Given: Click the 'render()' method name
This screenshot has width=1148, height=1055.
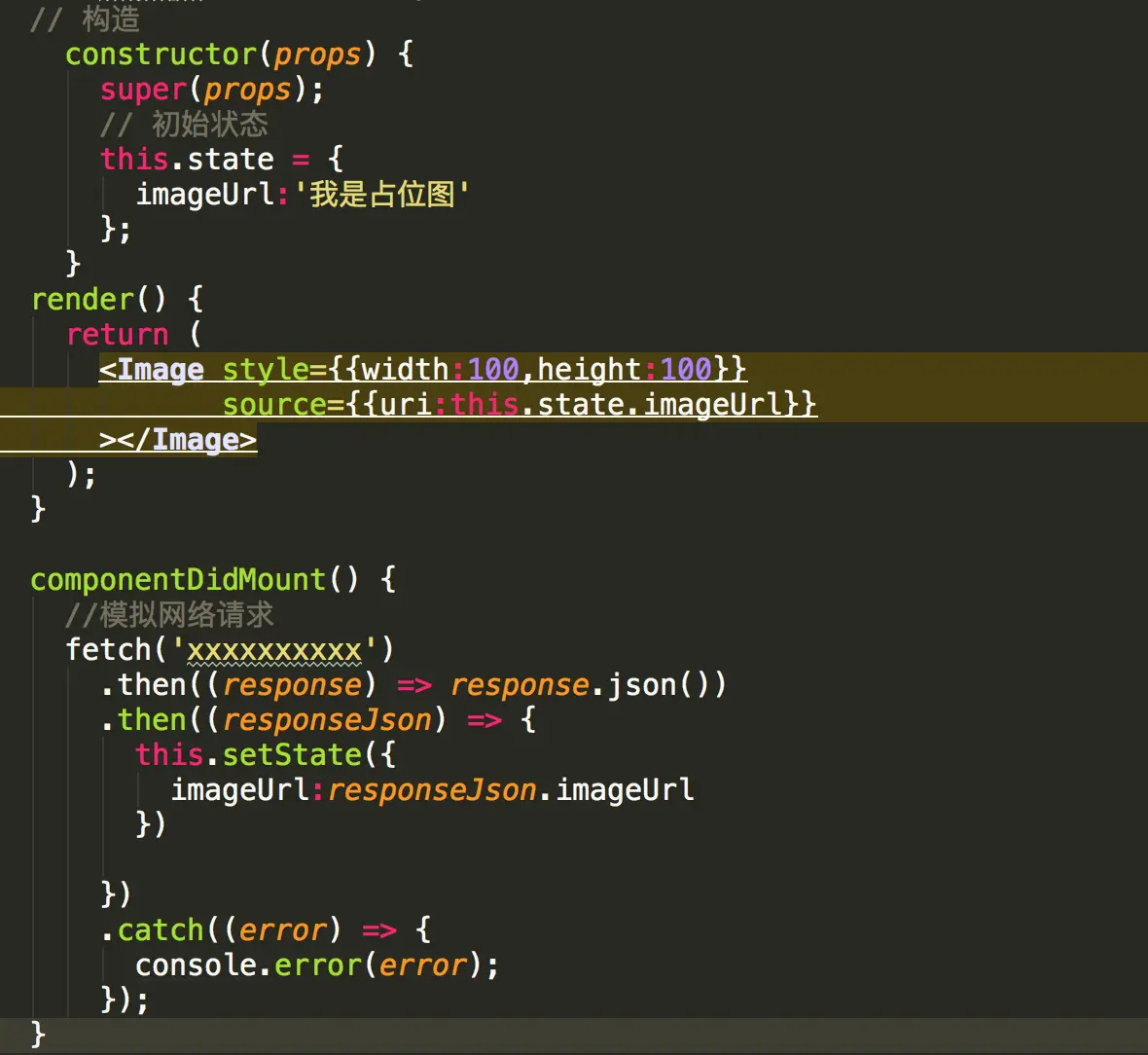Looking at the screenshot, I should coord(99,300).
